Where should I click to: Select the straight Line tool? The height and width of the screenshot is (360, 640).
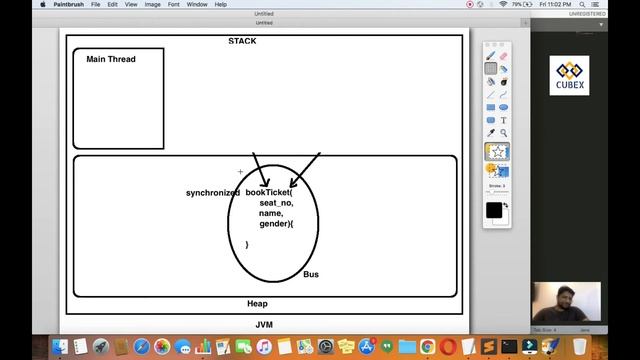[x=491, y=94]
